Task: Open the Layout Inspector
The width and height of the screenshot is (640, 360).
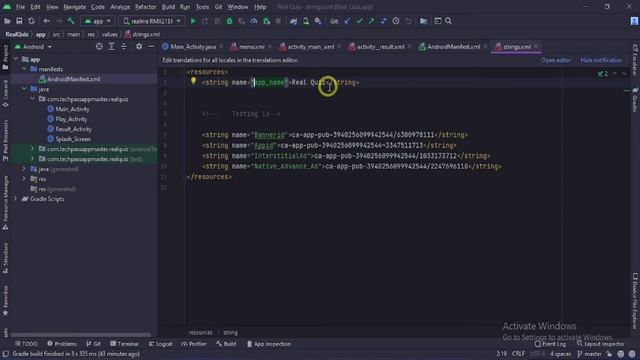Action: click(x=600, y=344)
